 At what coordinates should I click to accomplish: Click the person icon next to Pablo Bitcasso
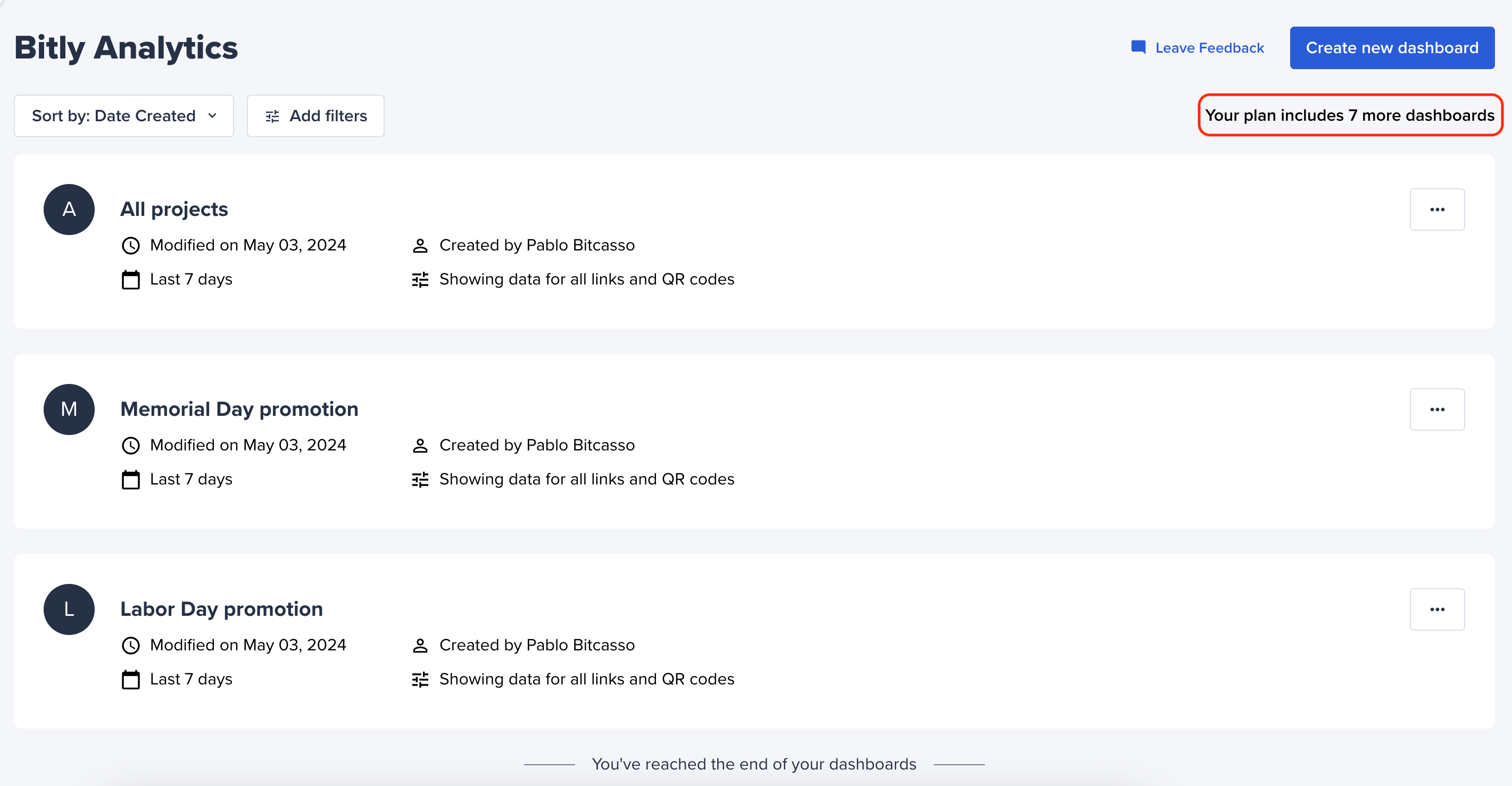pos(420,245)
